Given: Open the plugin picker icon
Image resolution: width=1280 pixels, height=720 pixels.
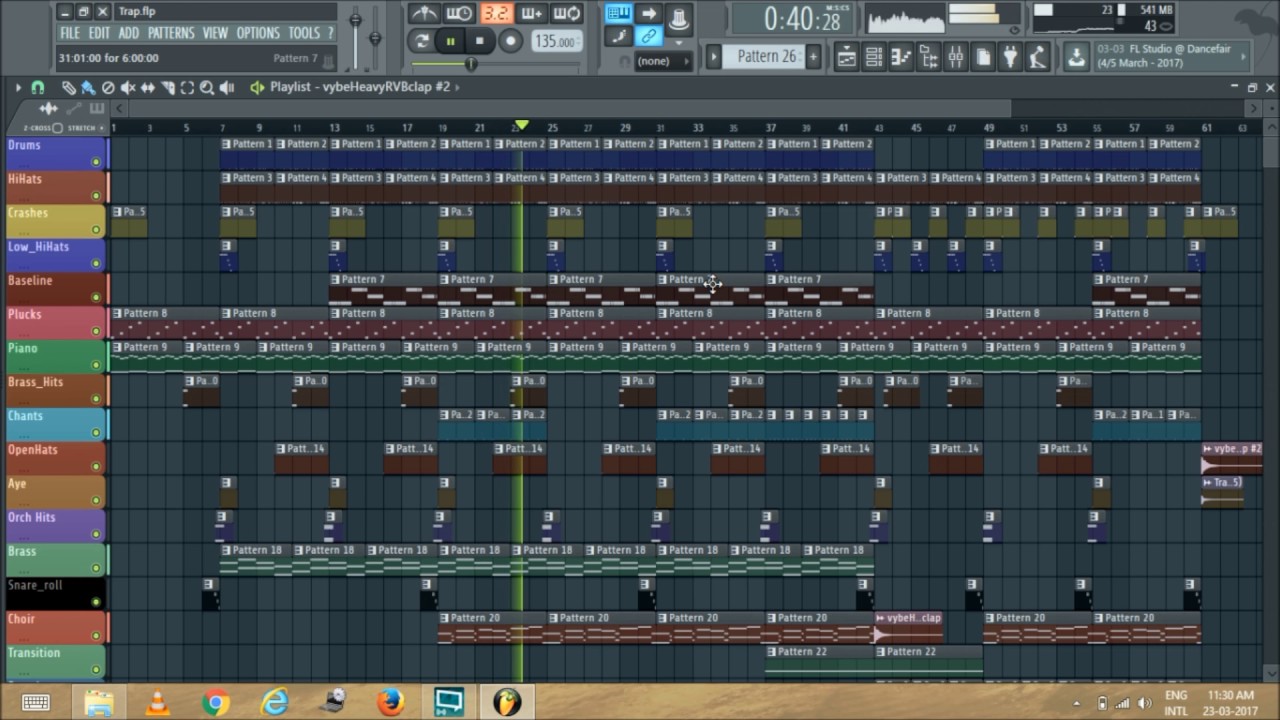Looking at the screenshot, I should tap(1009, 56).
